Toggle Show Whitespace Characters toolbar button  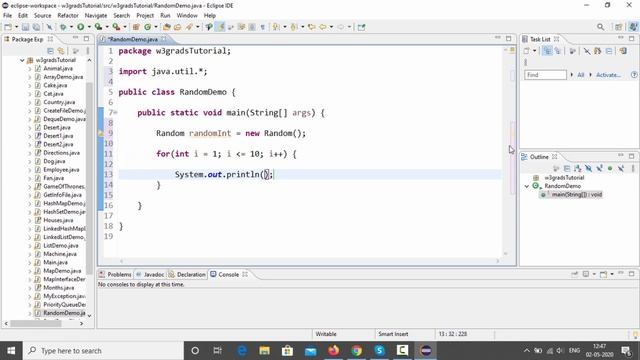point(262,27)
